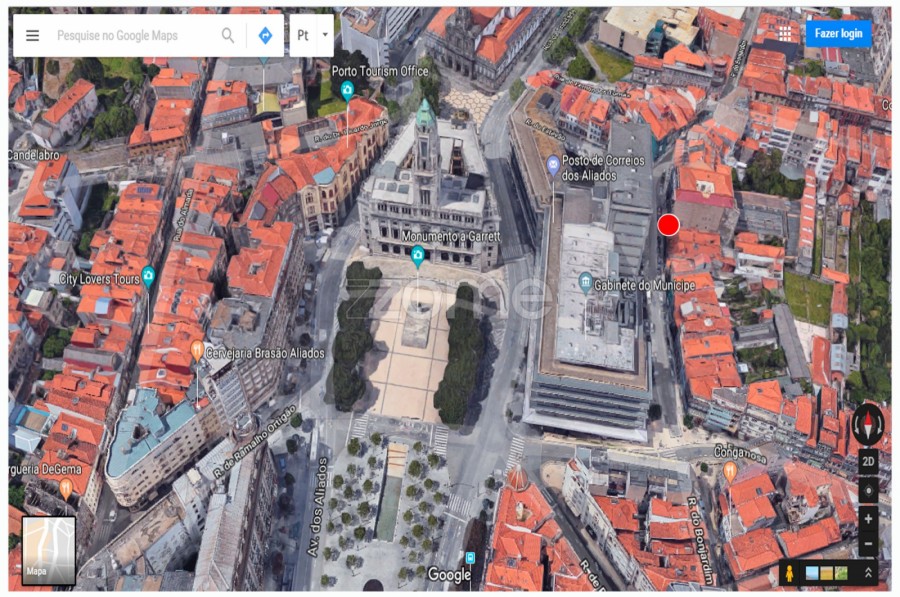The image size is (900, 597).
Task: Open the Pt language dropdown
Action: coord(310,35)
